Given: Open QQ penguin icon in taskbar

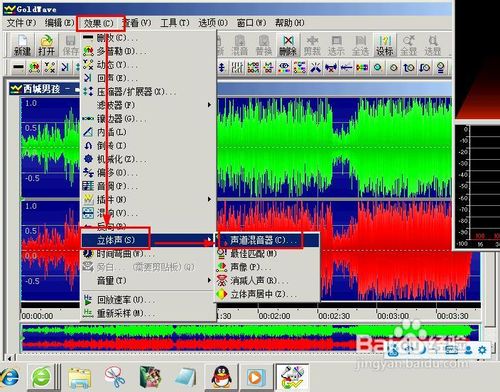Looking at the screenshot, I should [x=221, y=377].
